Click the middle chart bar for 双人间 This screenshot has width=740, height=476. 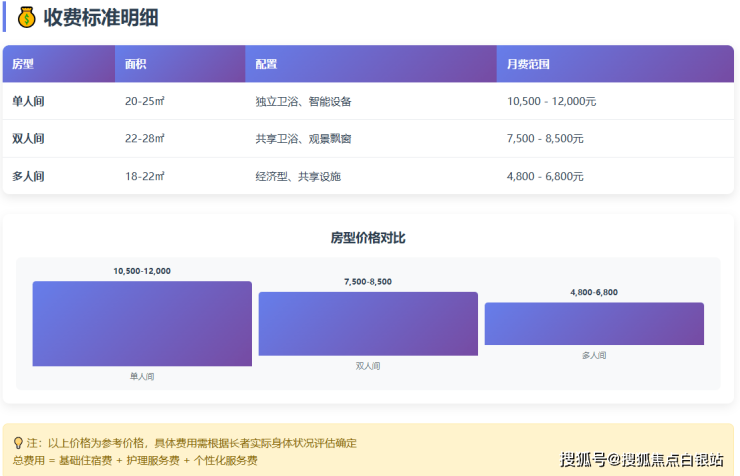(368, 324)
